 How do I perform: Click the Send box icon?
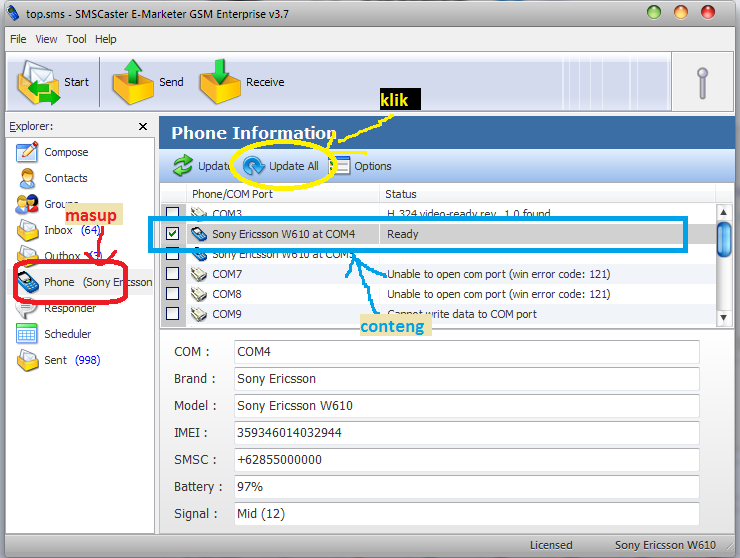tap(133, 83)
